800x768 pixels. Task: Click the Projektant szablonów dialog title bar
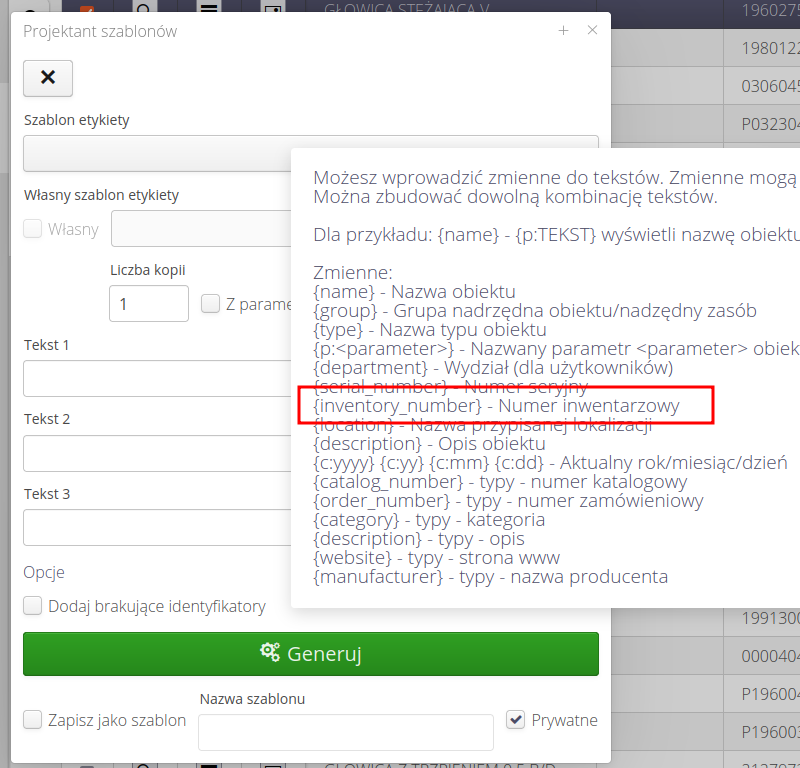pyautogui.click(x=280, y=31)
